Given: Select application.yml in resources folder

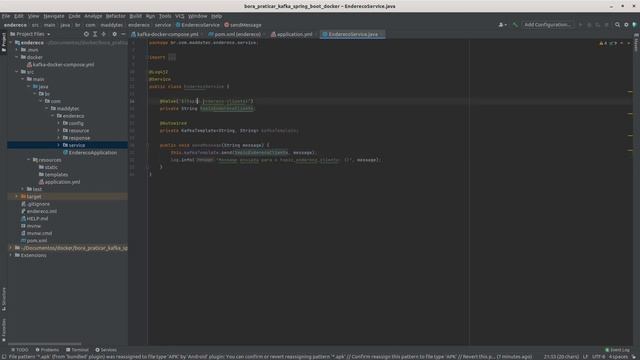Looking at the screenshot, I should coord(59,182).
